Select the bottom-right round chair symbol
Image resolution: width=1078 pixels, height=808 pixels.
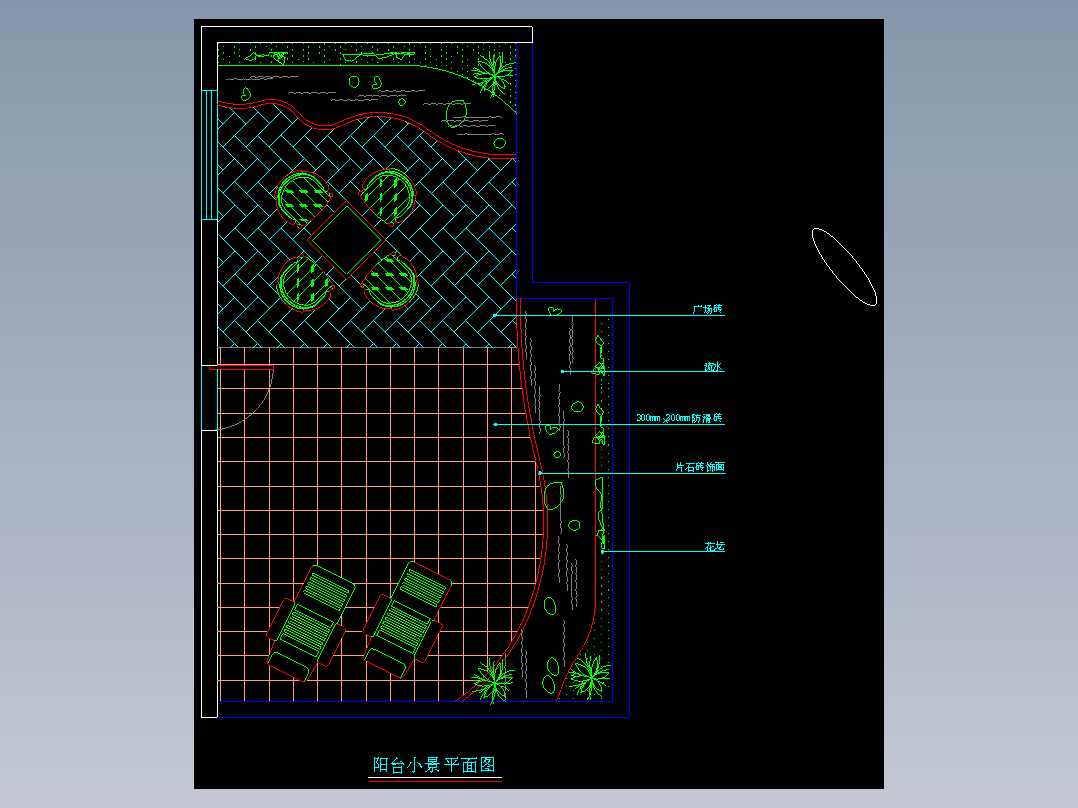(x=390, y=281)
